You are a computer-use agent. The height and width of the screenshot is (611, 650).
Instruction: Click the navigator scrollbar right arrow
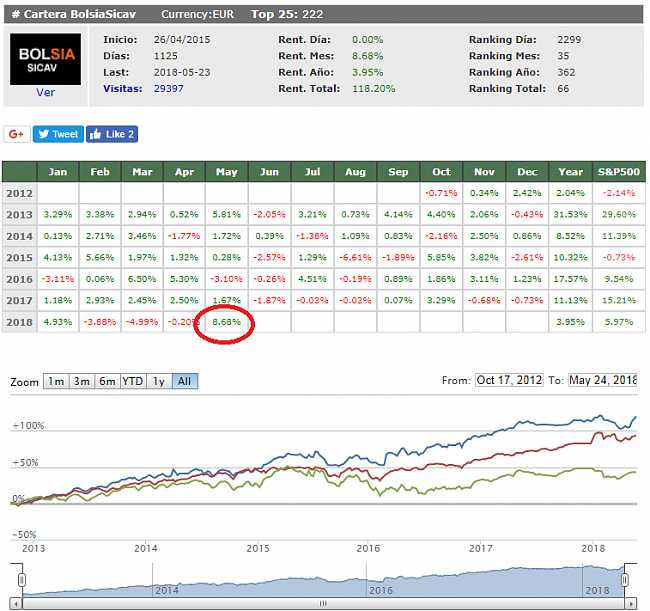631,604
